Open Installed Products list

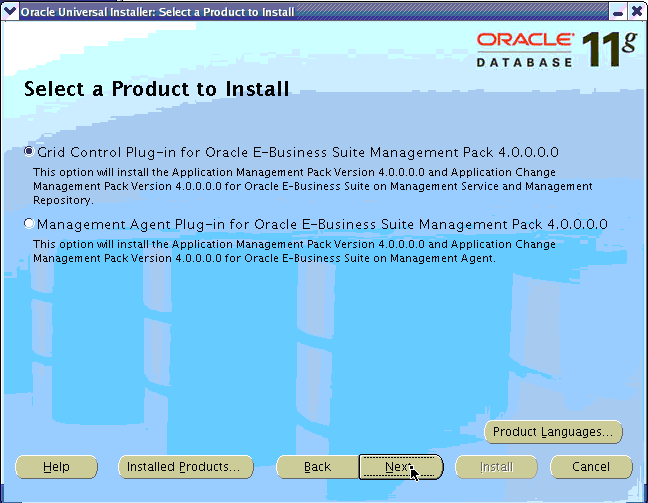coord(186,467)
